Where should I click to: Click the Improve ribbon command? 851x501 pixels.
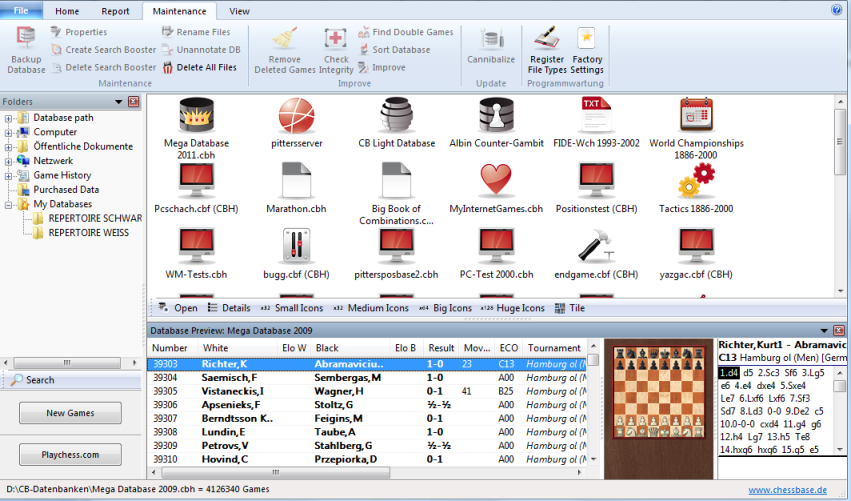382,67
